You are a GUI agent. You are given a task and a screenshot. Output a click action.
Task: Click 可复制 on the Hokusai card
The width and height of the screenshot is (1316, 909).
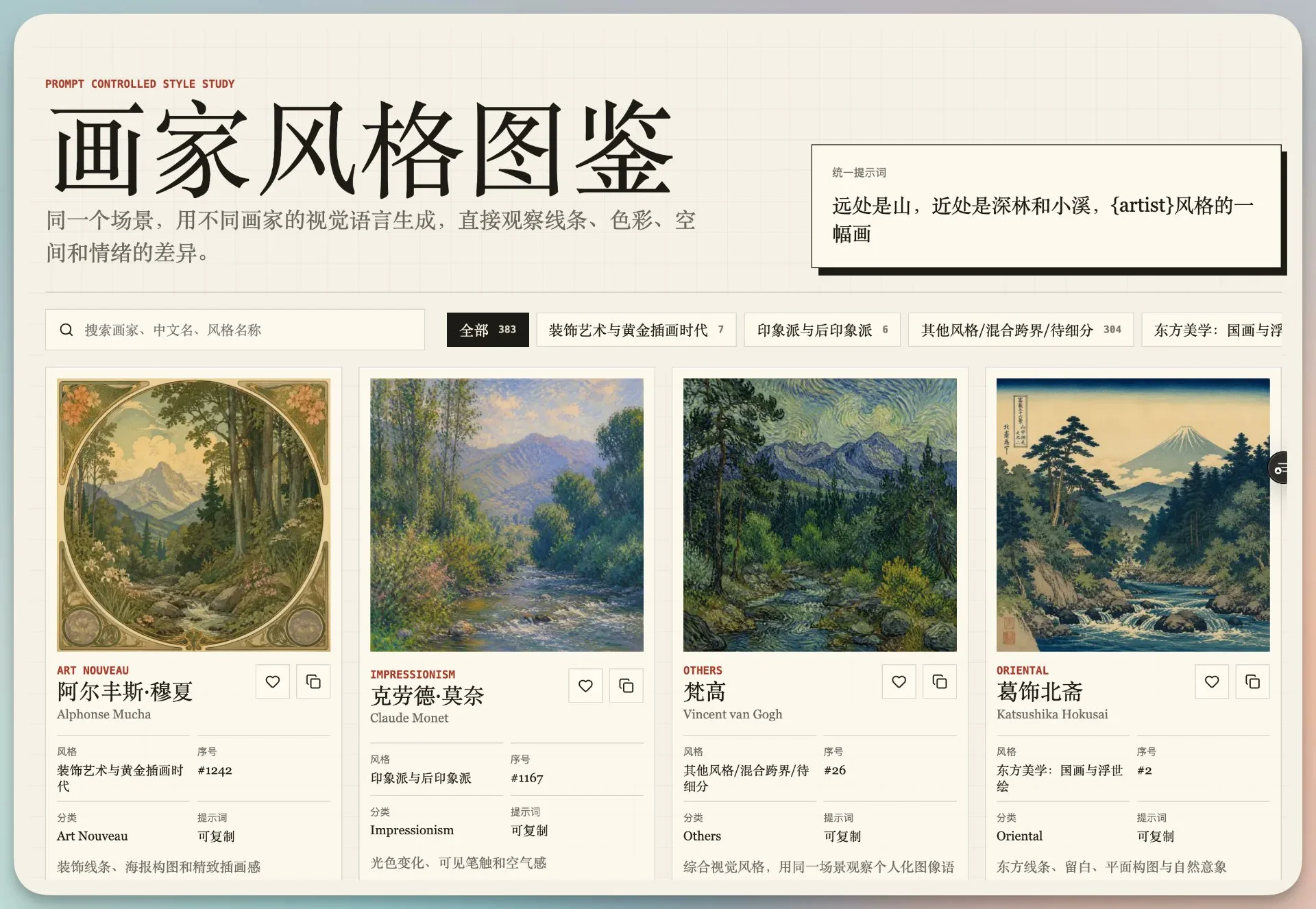point(1156,836)
